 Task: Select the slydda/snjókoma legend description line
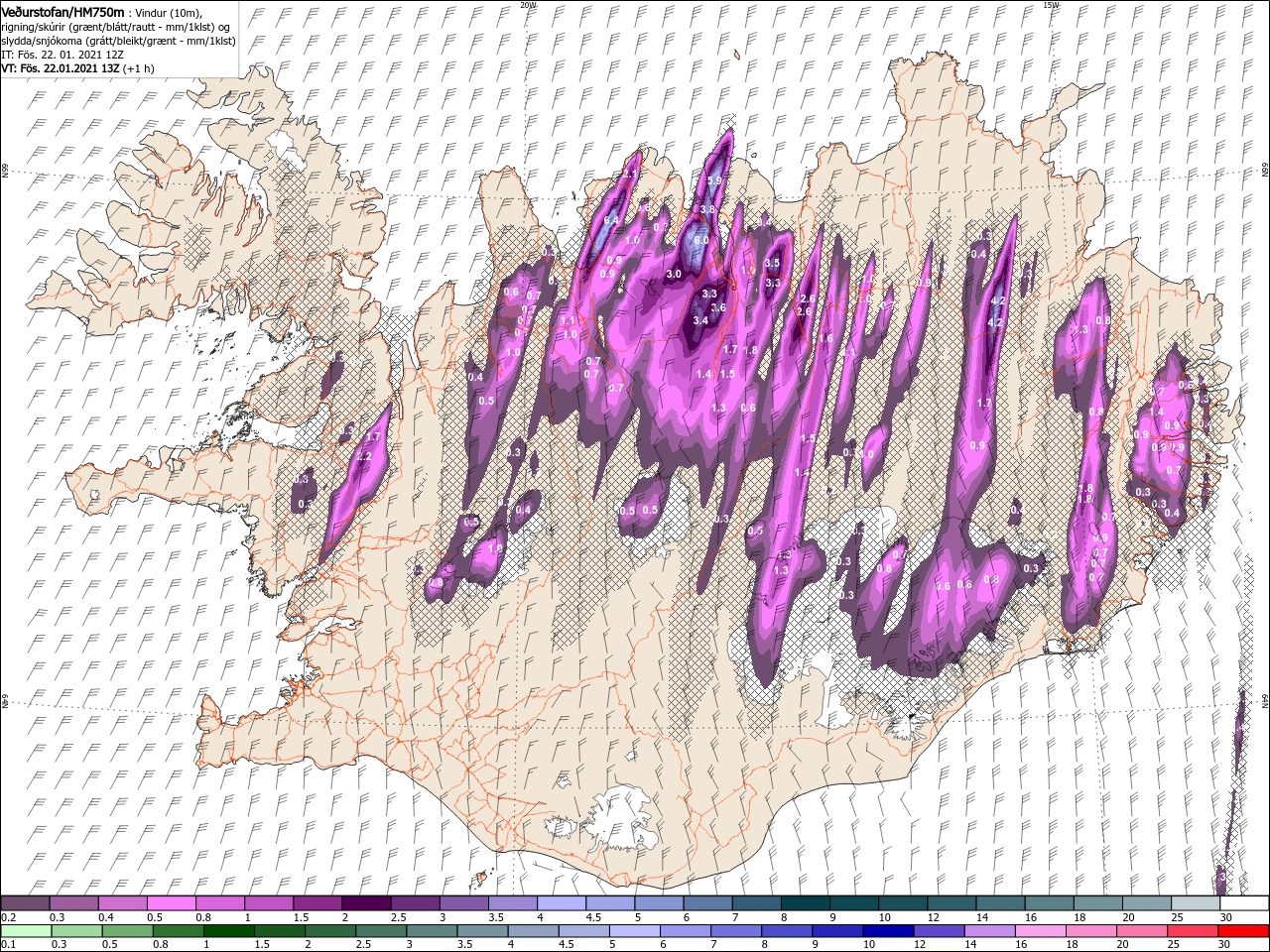click(118, 41)
